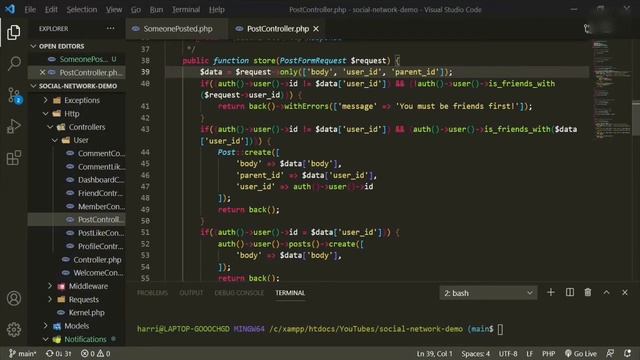Open the feedback icon in status bar
The image size is (640, 360).
pos(610,353)
